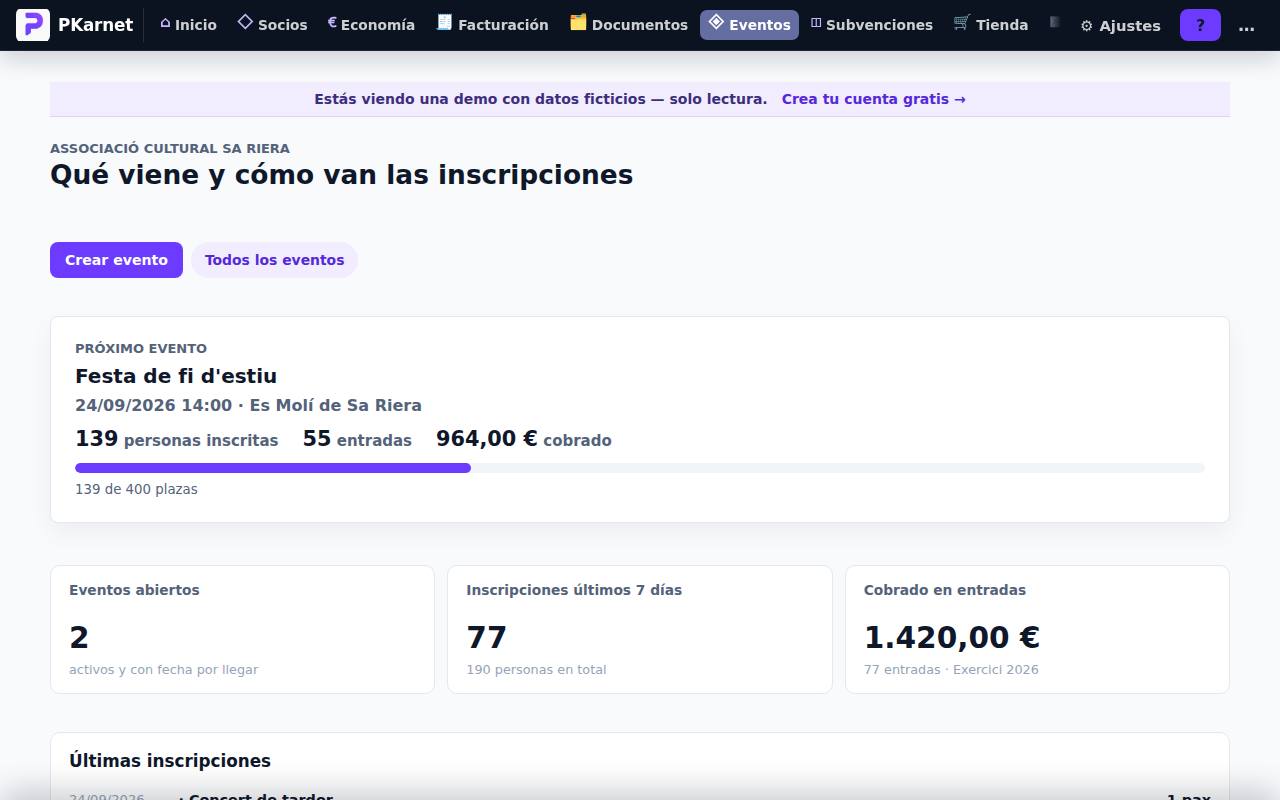Click the 'Qué viene y cómo van las inscripciones' heading
Screen dimensions: 1280x800
click(341, 175)
